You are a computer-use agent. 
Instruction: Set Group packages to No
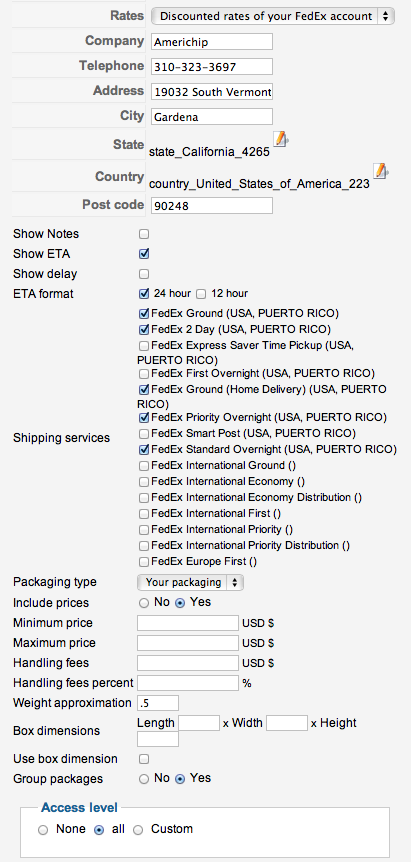144,779
